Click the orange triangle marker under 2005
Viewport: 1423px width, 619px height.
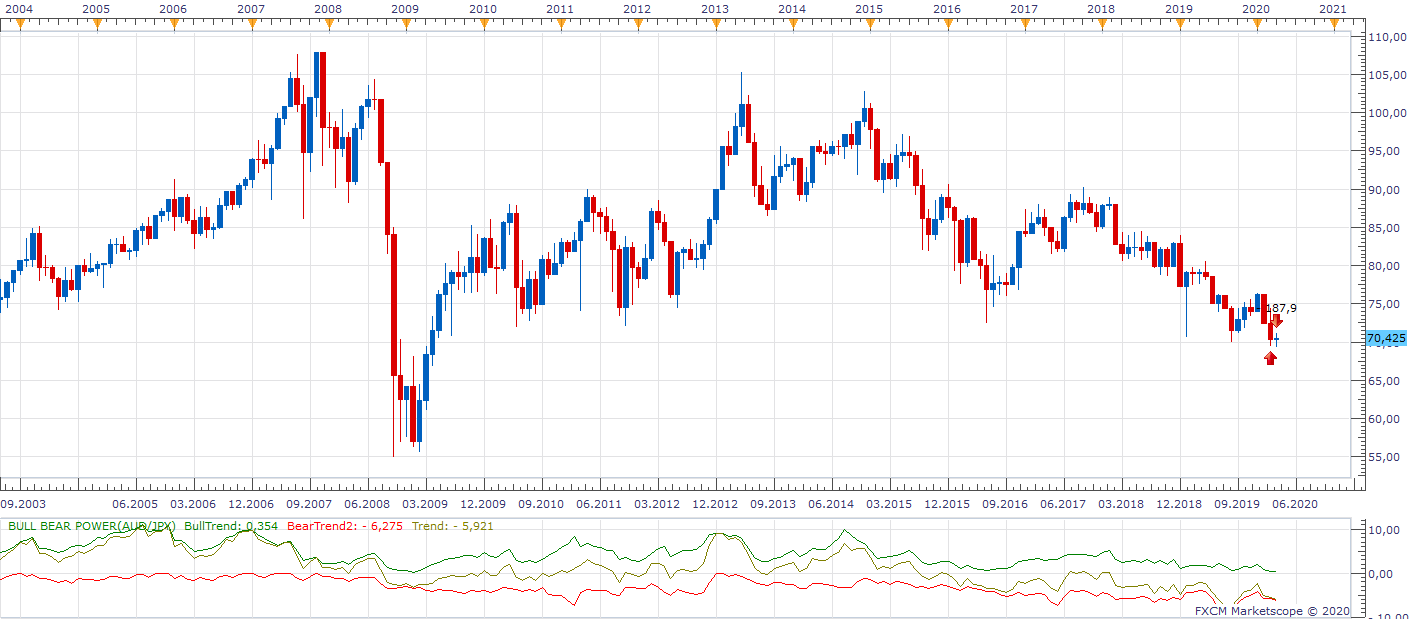tap(97, 23)
